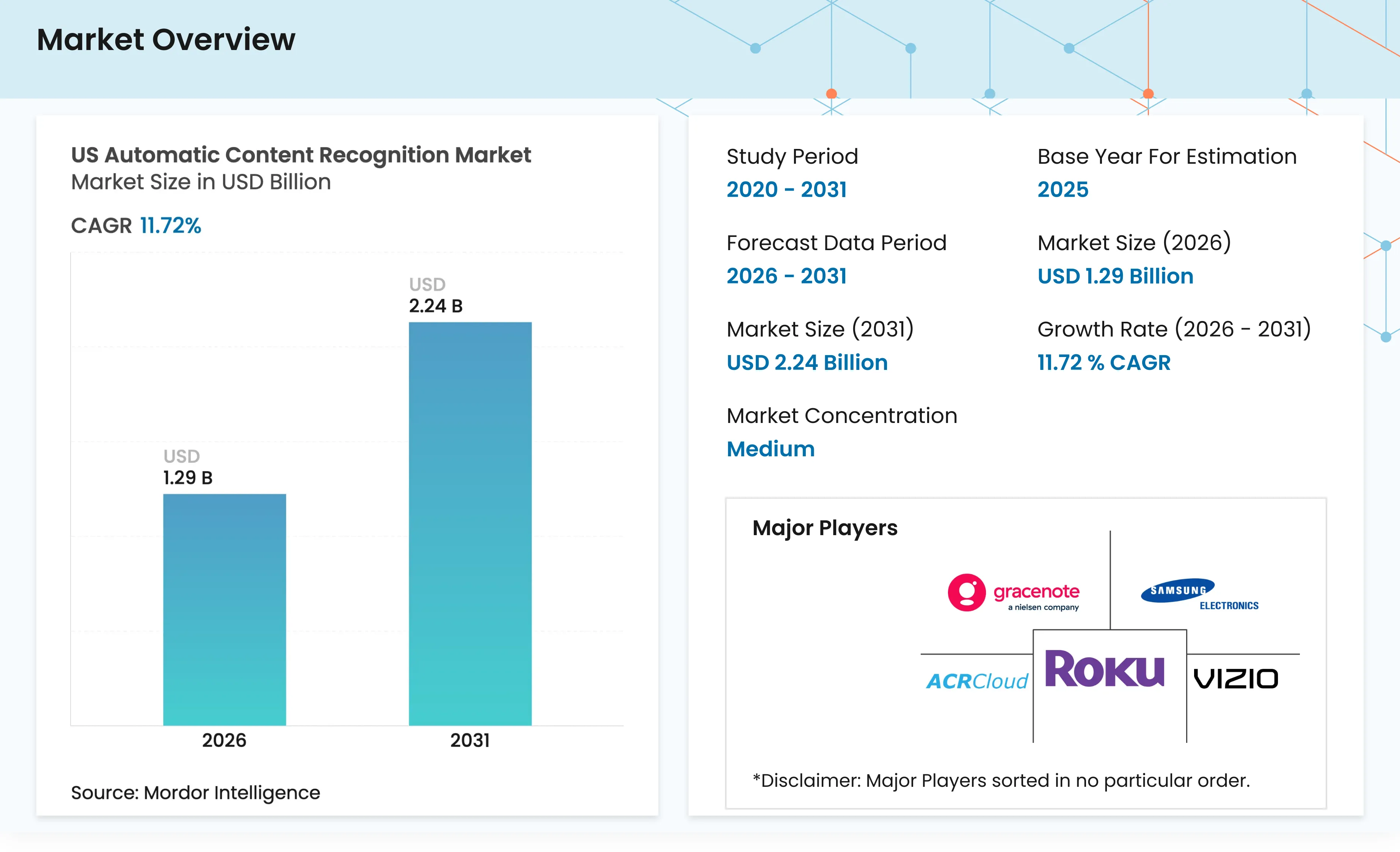Select the 2026 bar in chart
This screenshot has height=852, width=1400.
224,609
